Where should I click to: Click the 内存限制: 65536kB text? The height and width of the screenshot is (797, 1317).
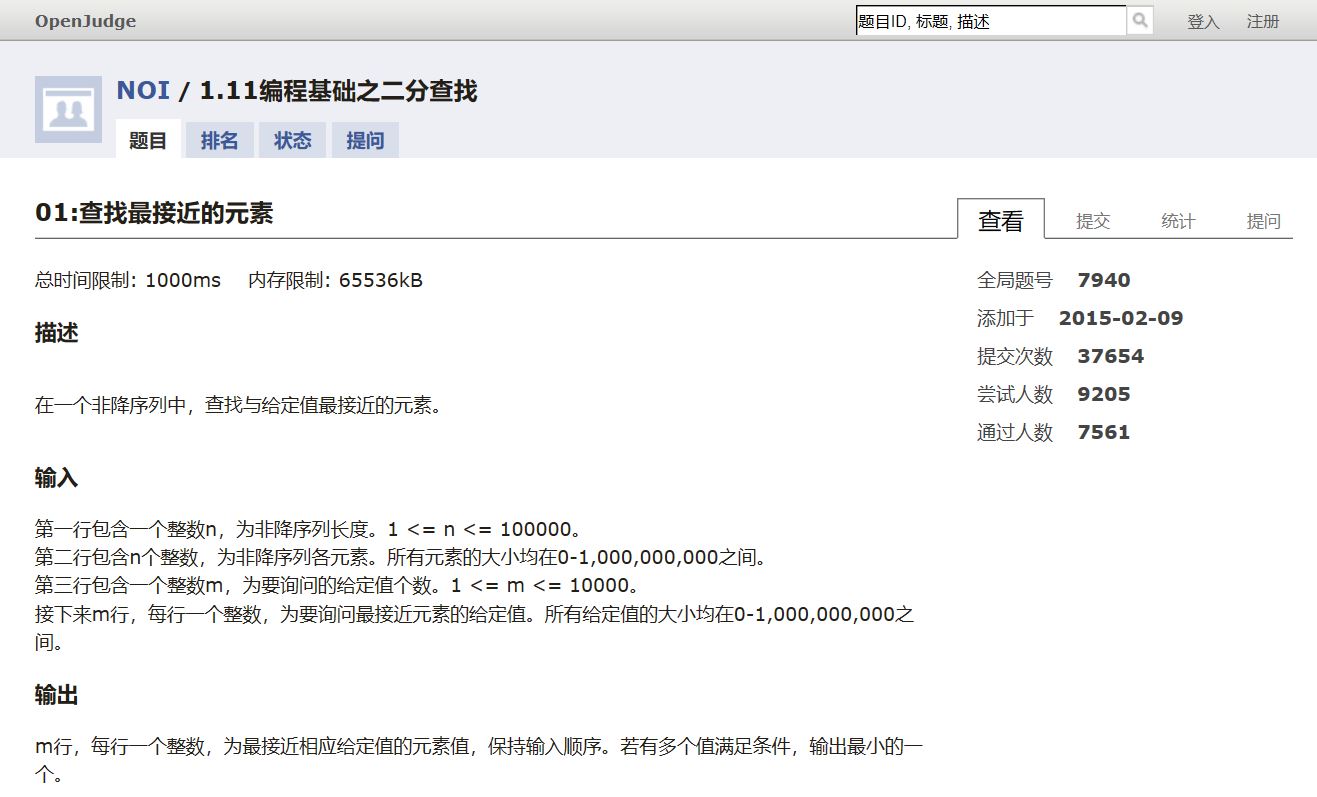(x=336, y=280)
